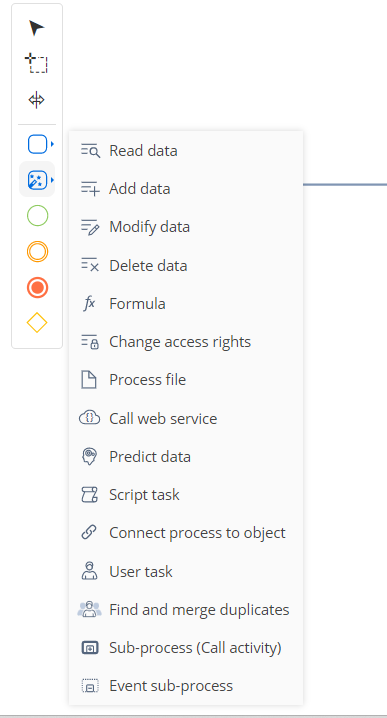Pick the red end event circle
The width and height of the screenshot is (387, 718).
pyautogui.click(x=37, y=288)
